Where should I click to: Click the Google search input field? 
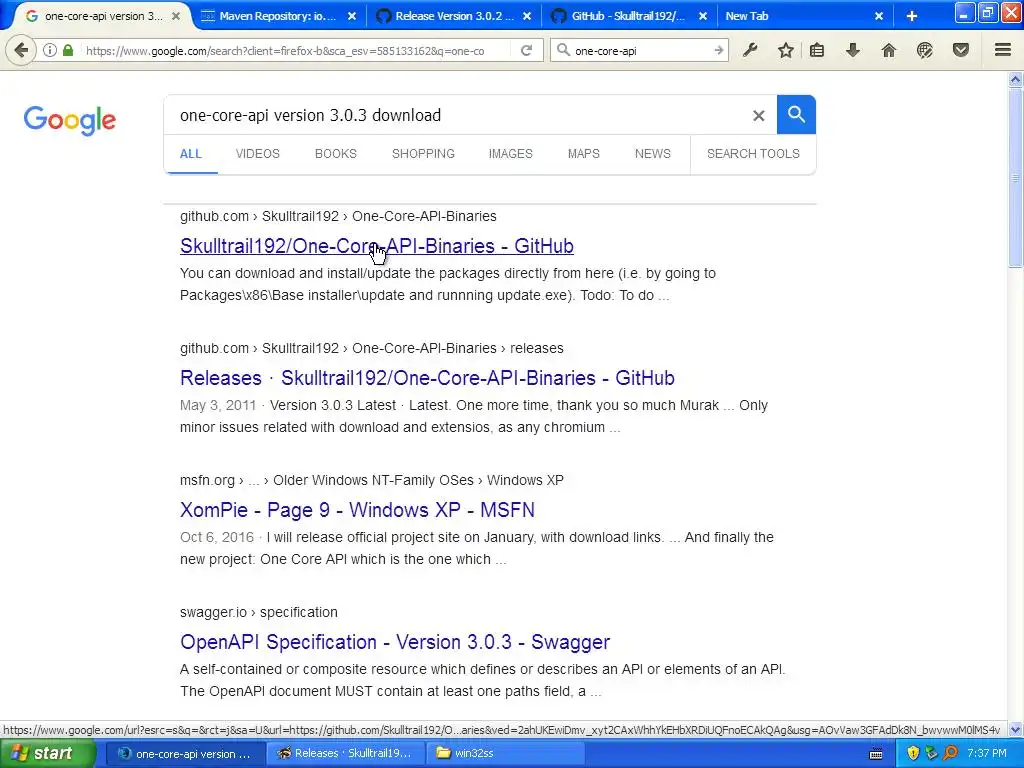click(457, 116)
